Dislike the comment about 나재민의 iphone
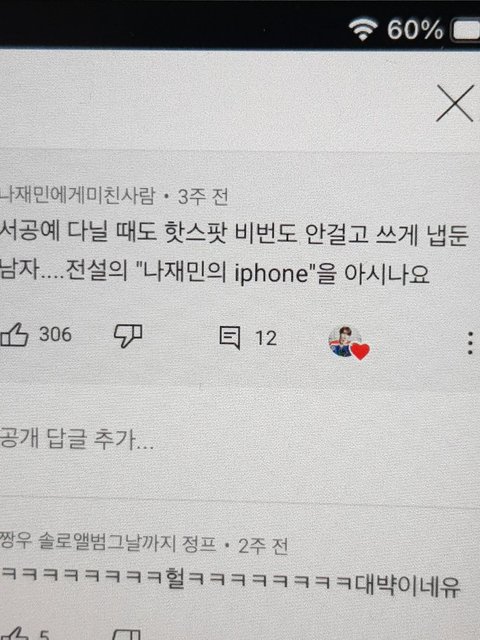 [128, 336]
